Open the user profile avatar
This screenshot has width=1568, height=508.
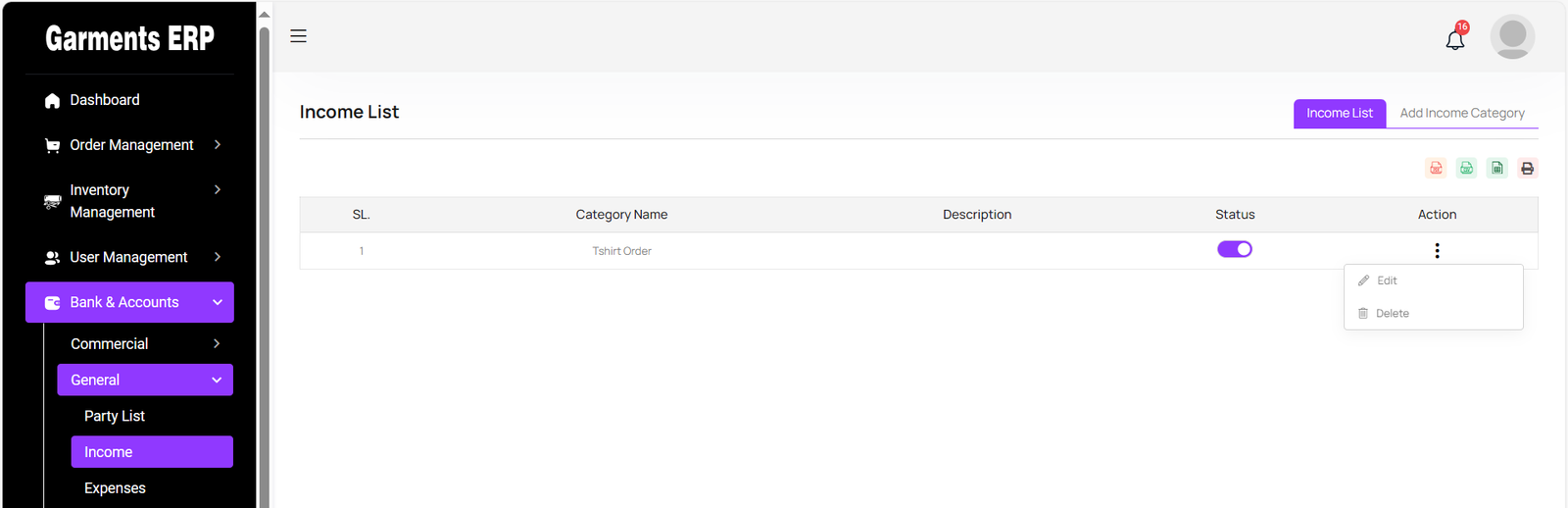[x=1512, y=37]
